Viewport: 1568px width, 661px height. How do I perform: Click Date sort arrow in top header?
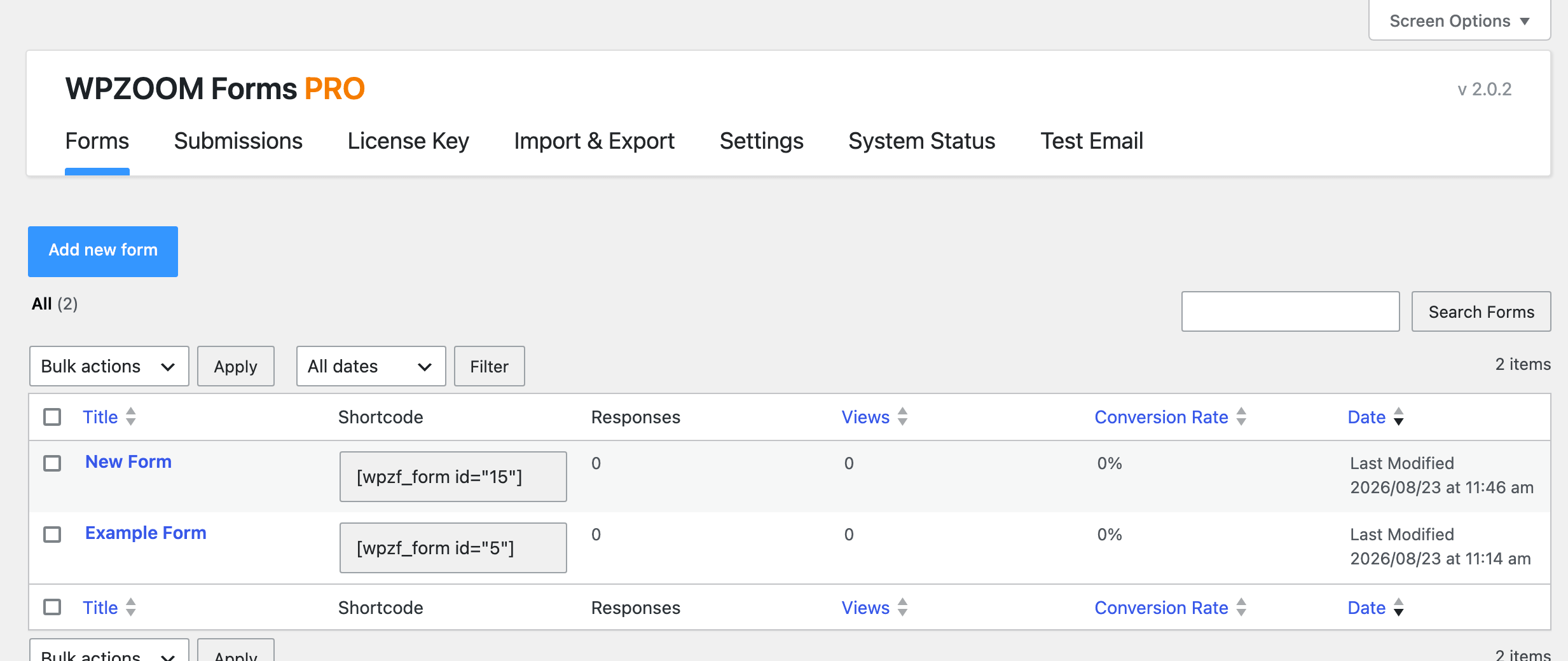tap(1398, 417)
